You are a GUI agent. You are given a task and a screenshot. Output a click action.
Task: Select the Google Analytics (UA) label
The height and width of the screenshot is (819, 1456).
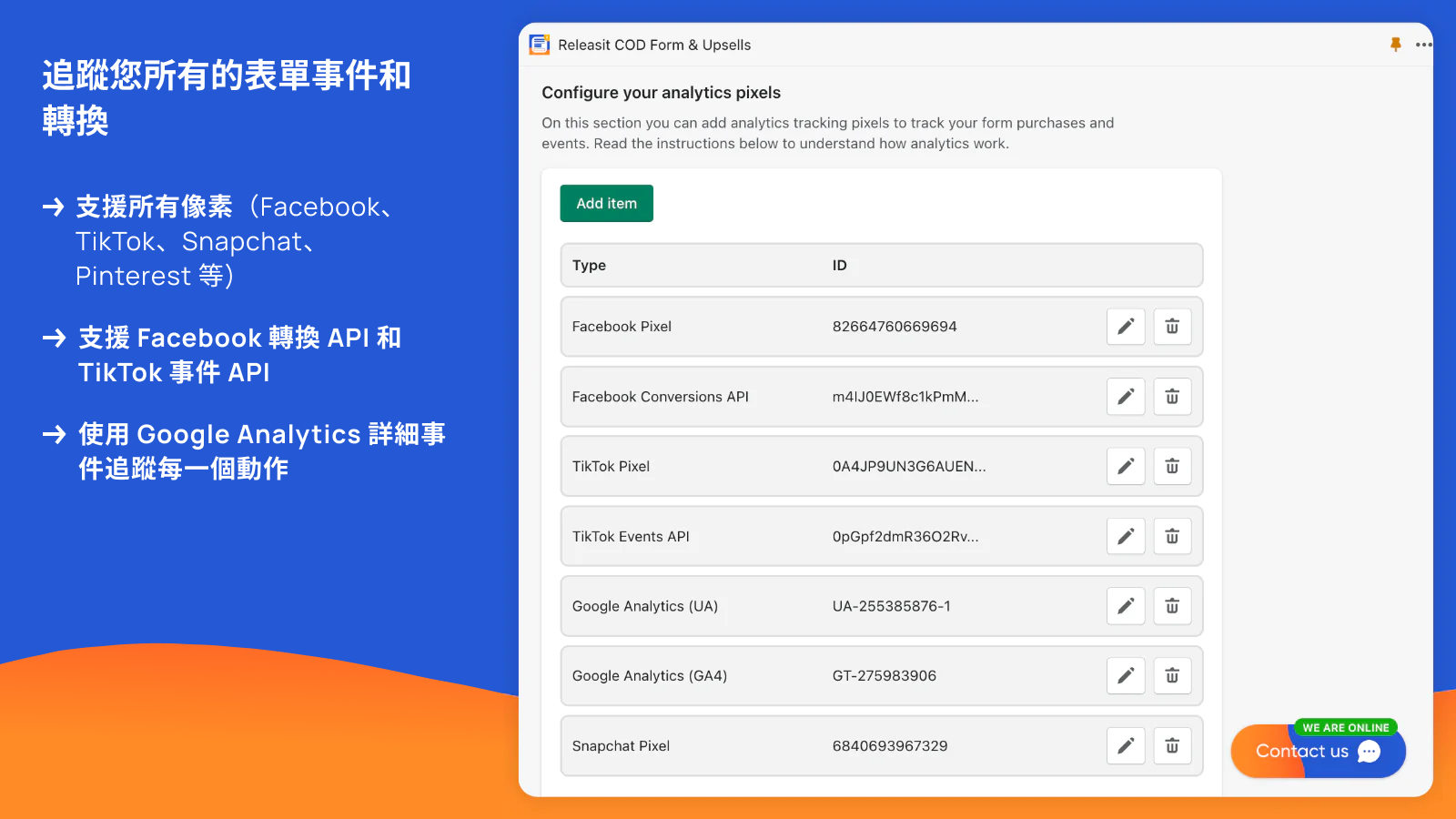click(645, 606)
